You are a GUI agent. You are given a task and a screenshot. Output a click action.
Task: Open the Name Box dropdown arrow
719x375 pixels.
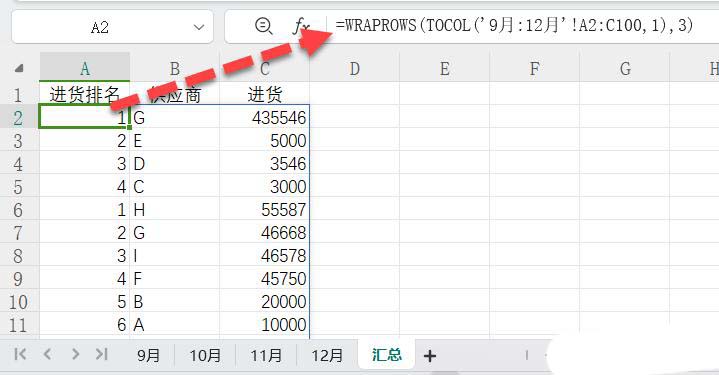click(199, 28)
